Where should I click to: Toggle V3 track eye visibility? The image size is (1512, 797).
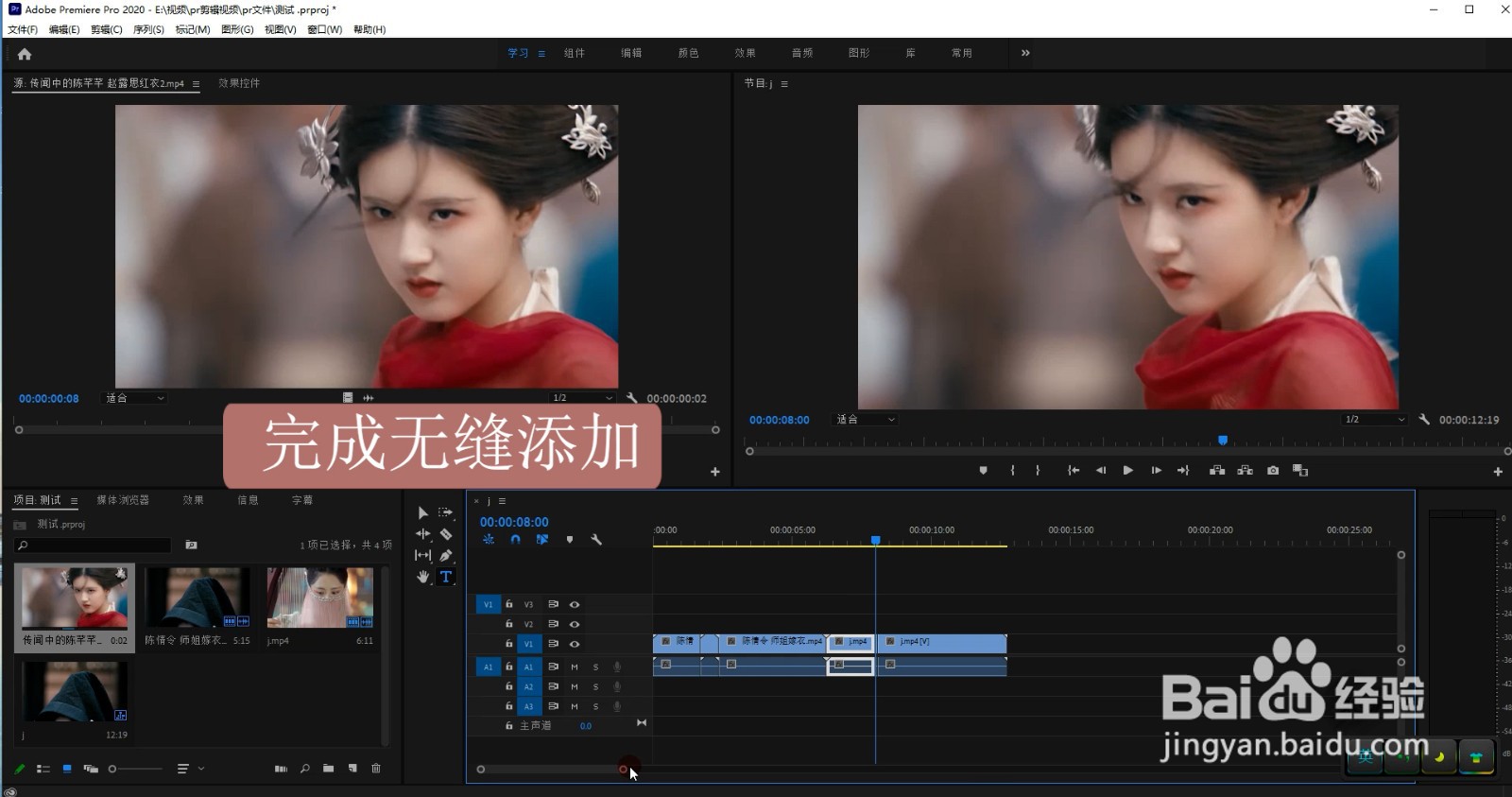(575, 604)
